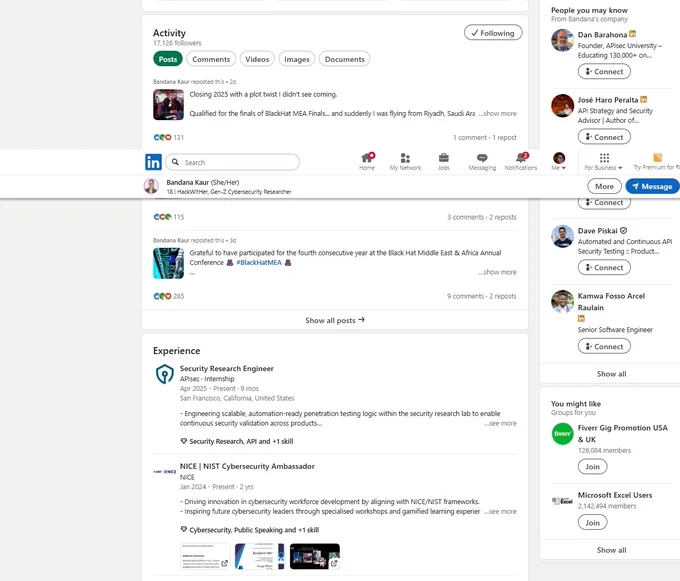The image size is (680, 581).
Task: Connect with José Haro Peralta
Action: coord(604,137)
